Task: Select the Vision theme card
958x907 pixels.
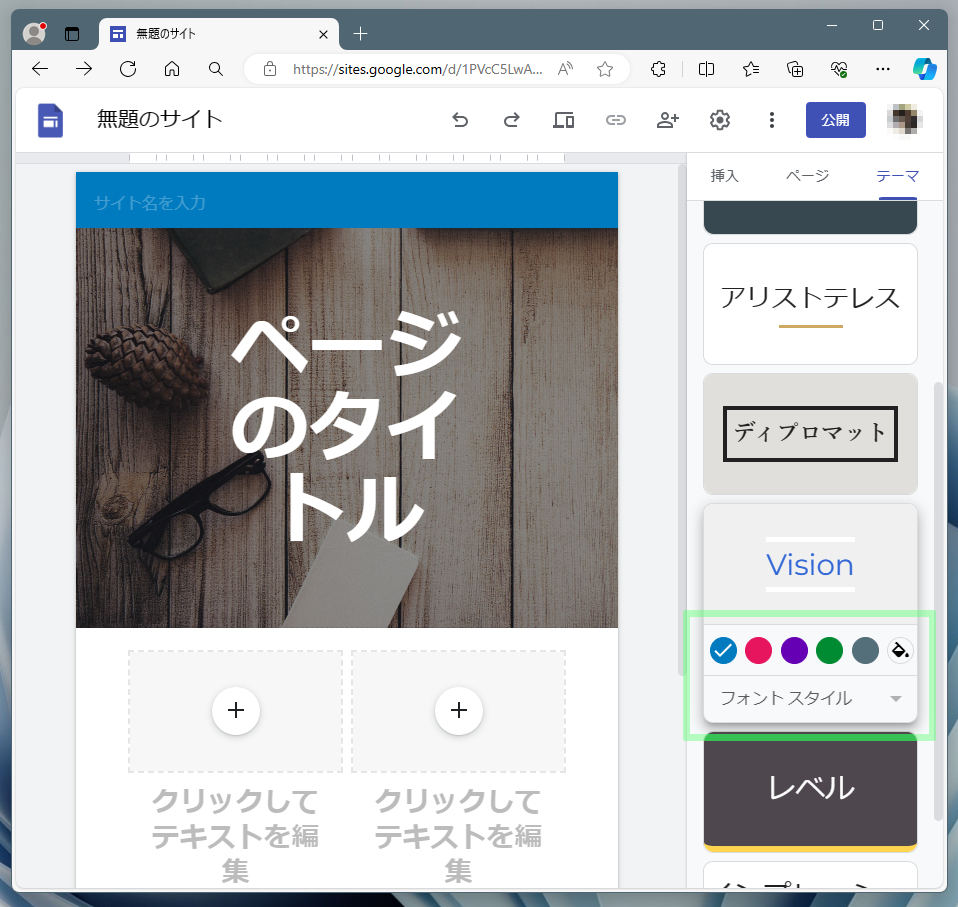Action: click(810, 564)
